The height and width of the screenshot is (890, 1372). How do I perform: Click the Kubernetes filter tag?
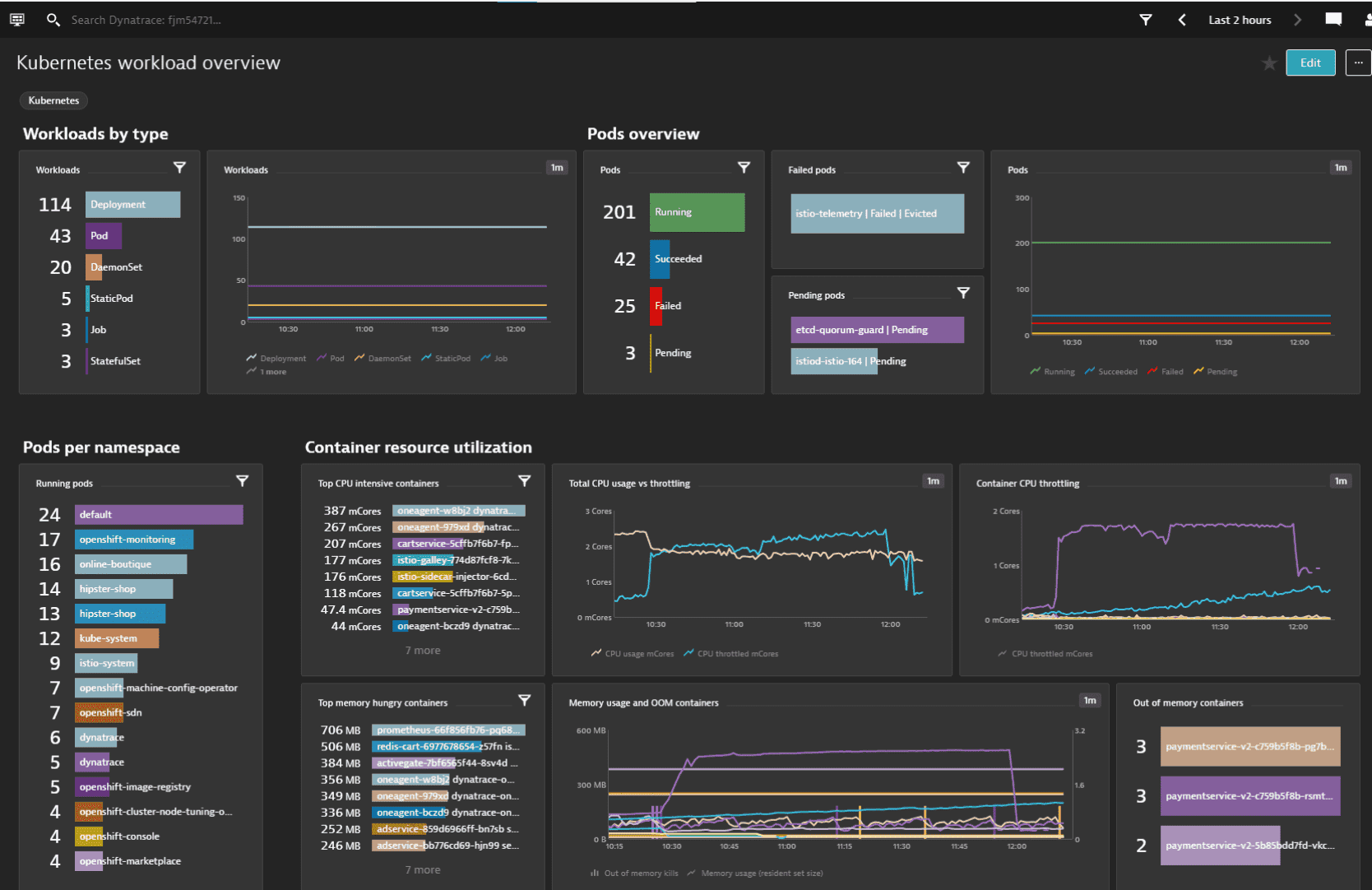click(x=53, y=100)
